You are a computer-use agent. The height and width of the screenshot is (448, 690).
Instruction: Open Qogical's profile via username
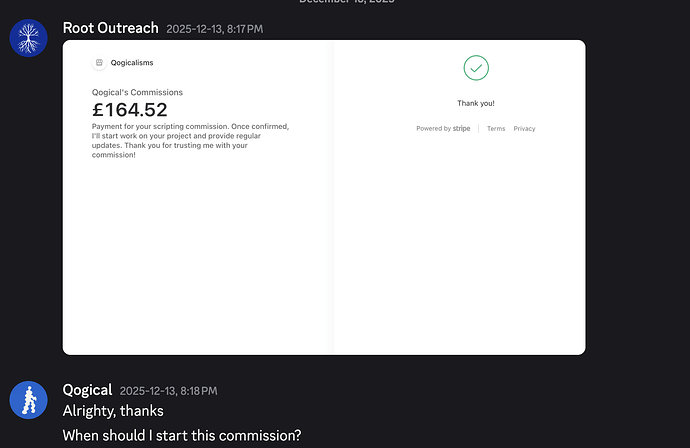(87, 390)
